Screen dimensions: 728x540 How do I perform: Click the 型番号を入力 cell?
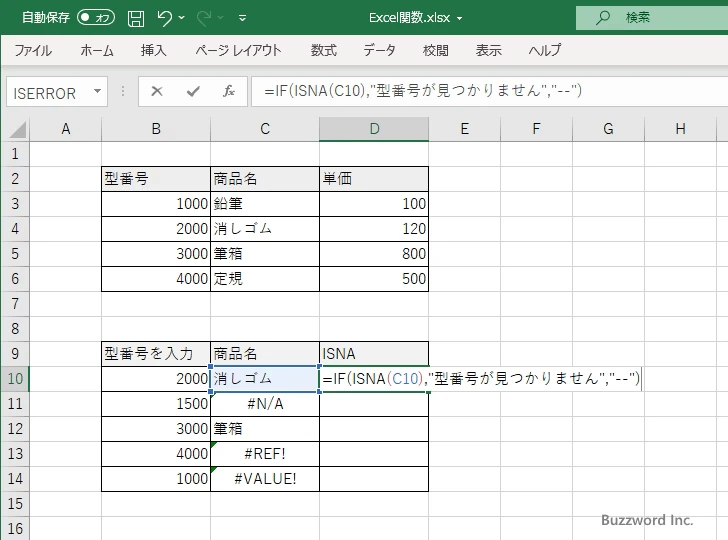coord(156,354)
